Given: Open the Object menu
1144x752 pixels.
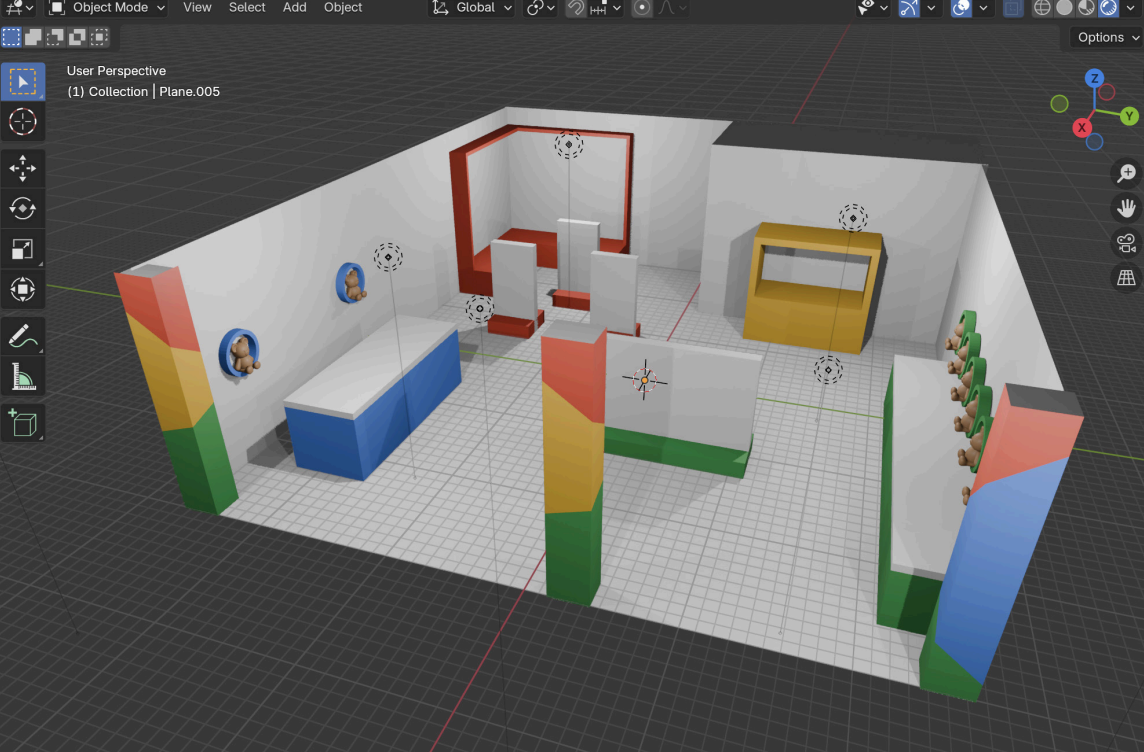Looking at the screenshot, I should click(343, 7).
